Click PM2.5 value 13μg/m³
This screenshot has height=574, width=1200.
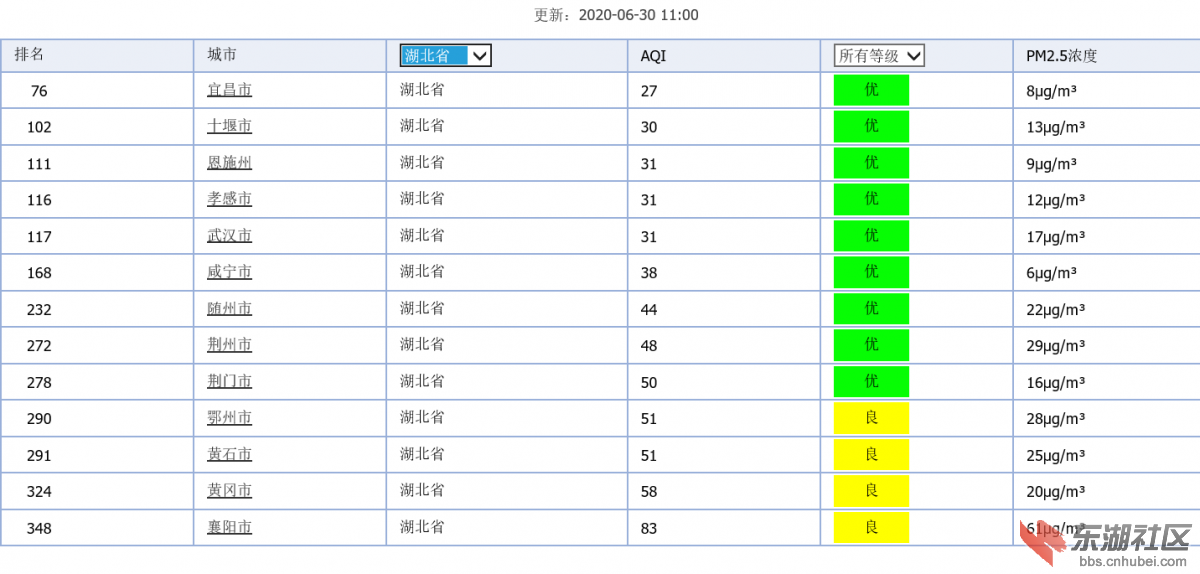tap(1055, 127)
